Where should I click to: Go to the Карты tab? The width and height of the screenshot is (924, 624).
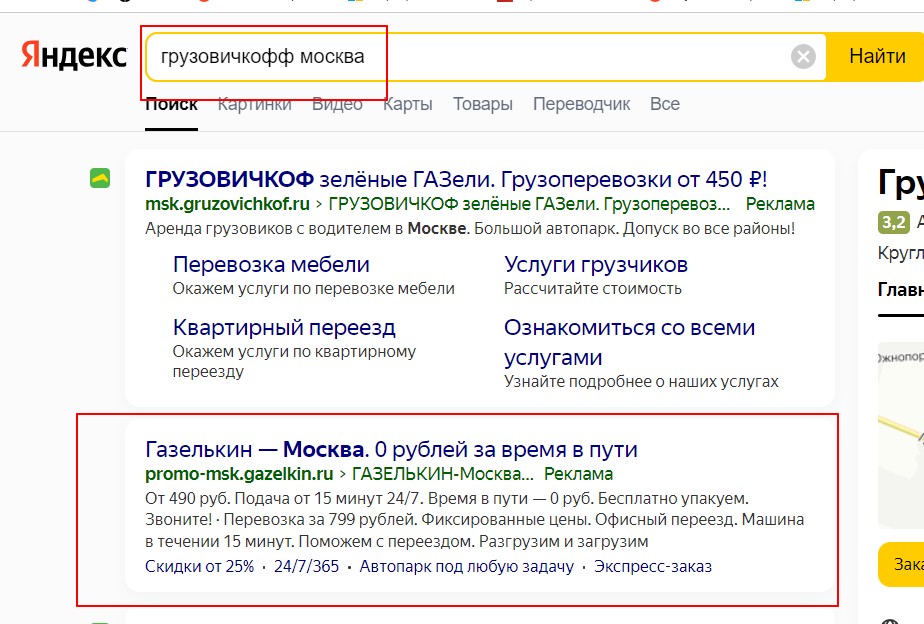[407, 104]
